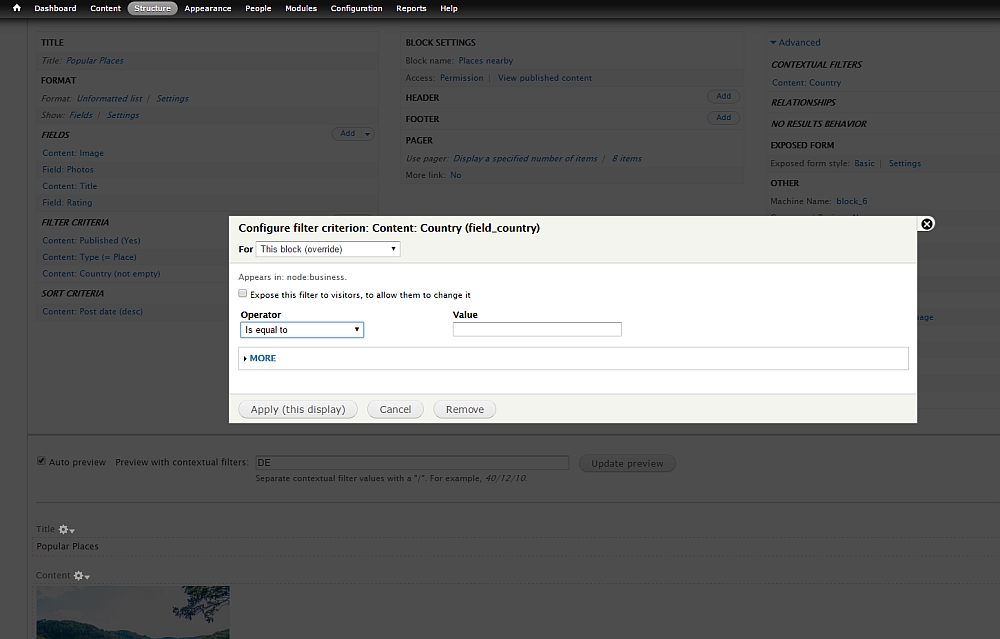Viewport: 1000px width, 639px height.
Task: Open the Structure menu
Action: pos(152,8)
